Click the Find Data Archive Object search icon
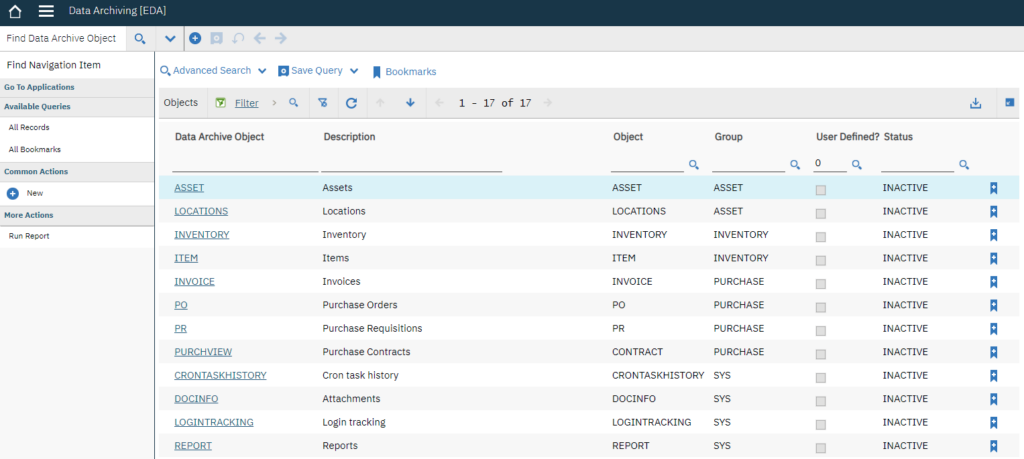 click(140, 39)
